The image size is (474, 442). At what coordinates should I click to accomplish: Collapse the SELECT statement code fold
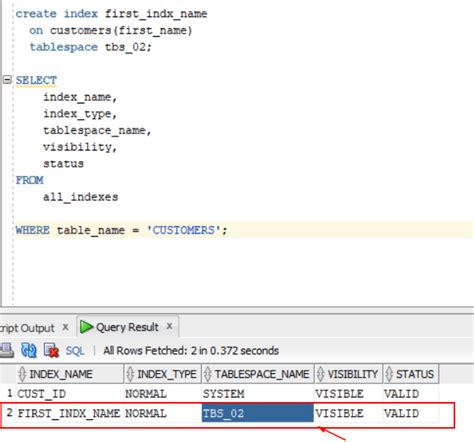point(7,80)
